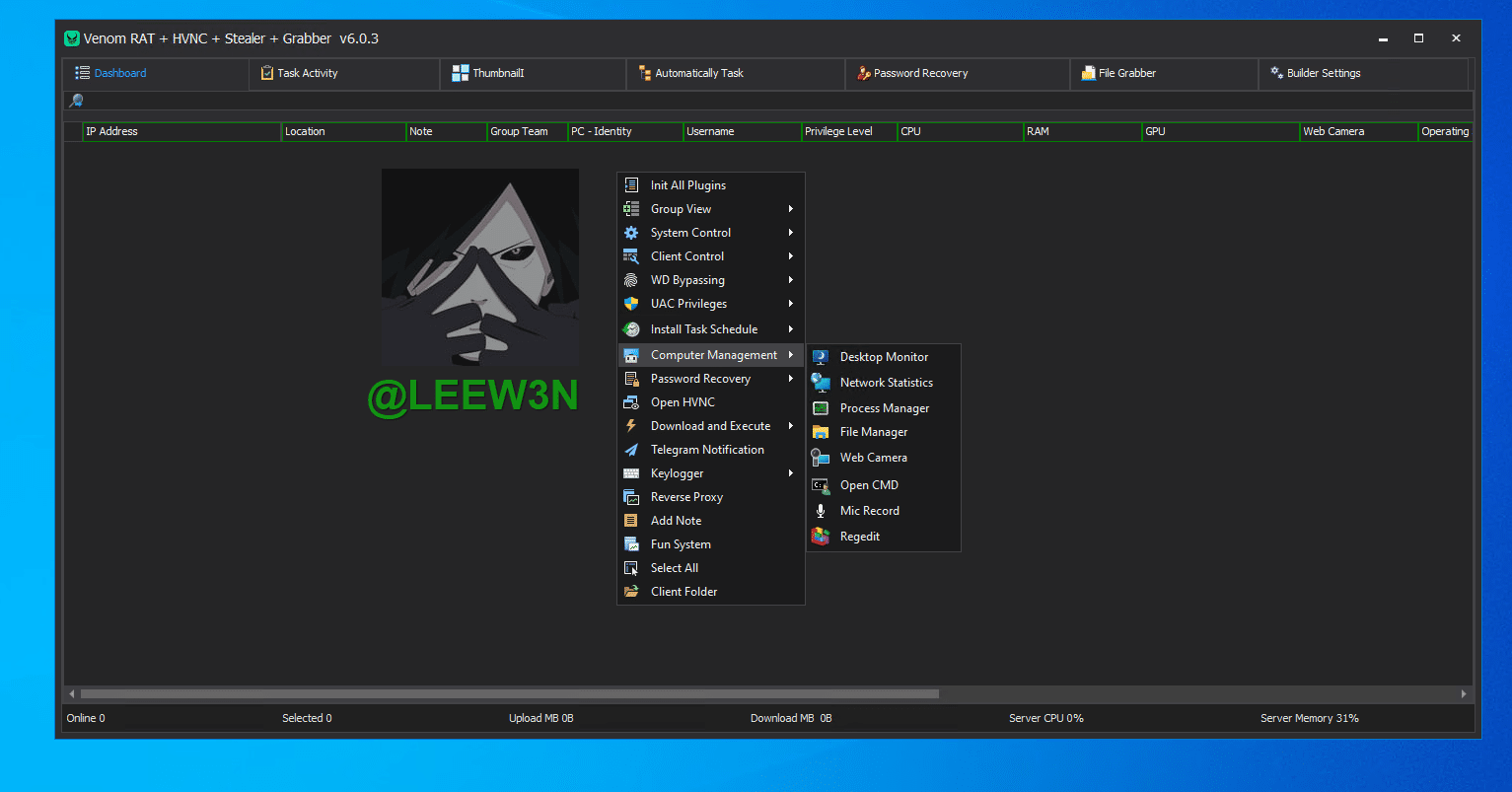Expand the System Control submenu arrow

pos(791,233)
